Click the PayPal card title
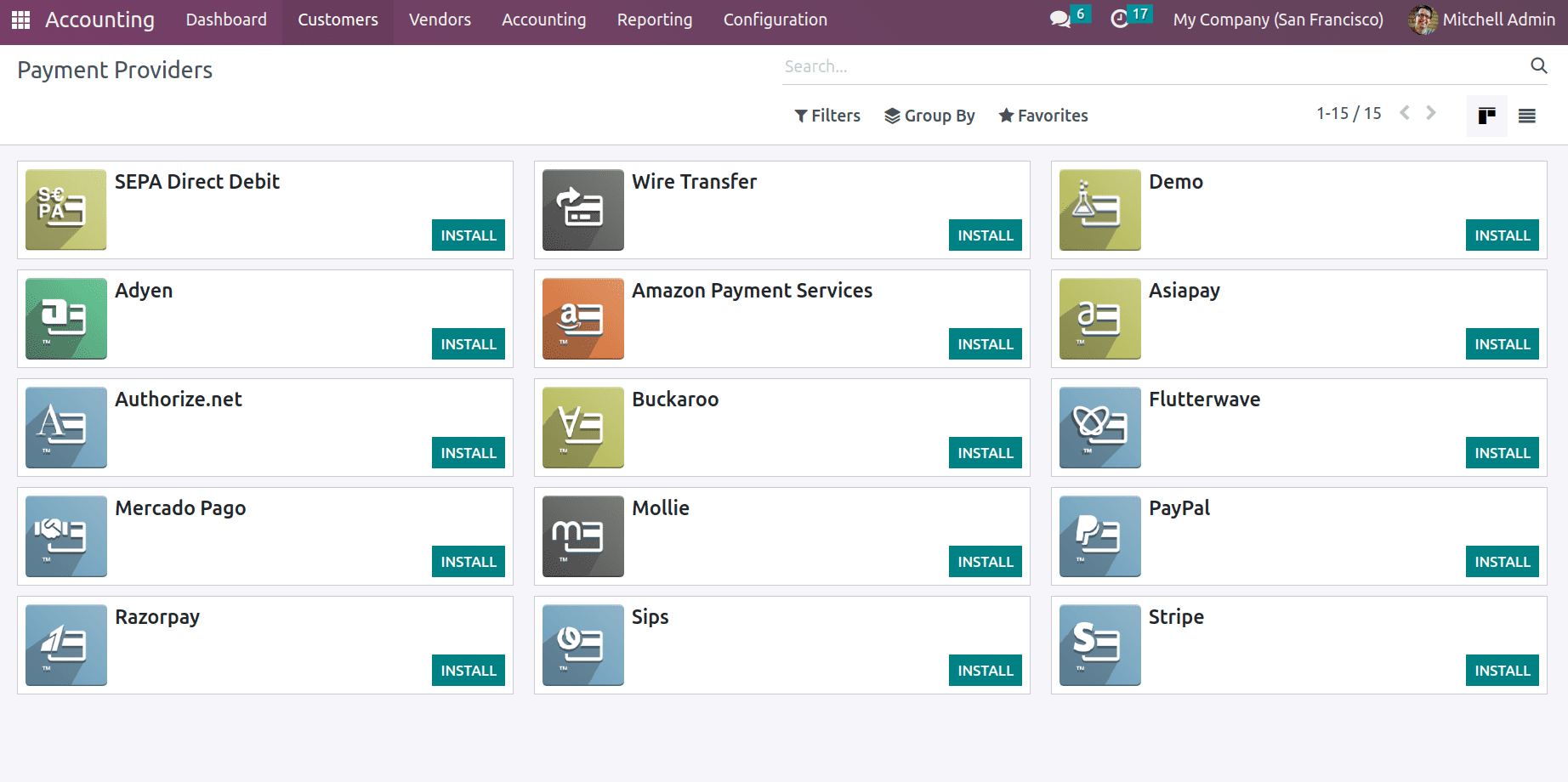Screen dimensions: 1568x782 [1179, 508]
